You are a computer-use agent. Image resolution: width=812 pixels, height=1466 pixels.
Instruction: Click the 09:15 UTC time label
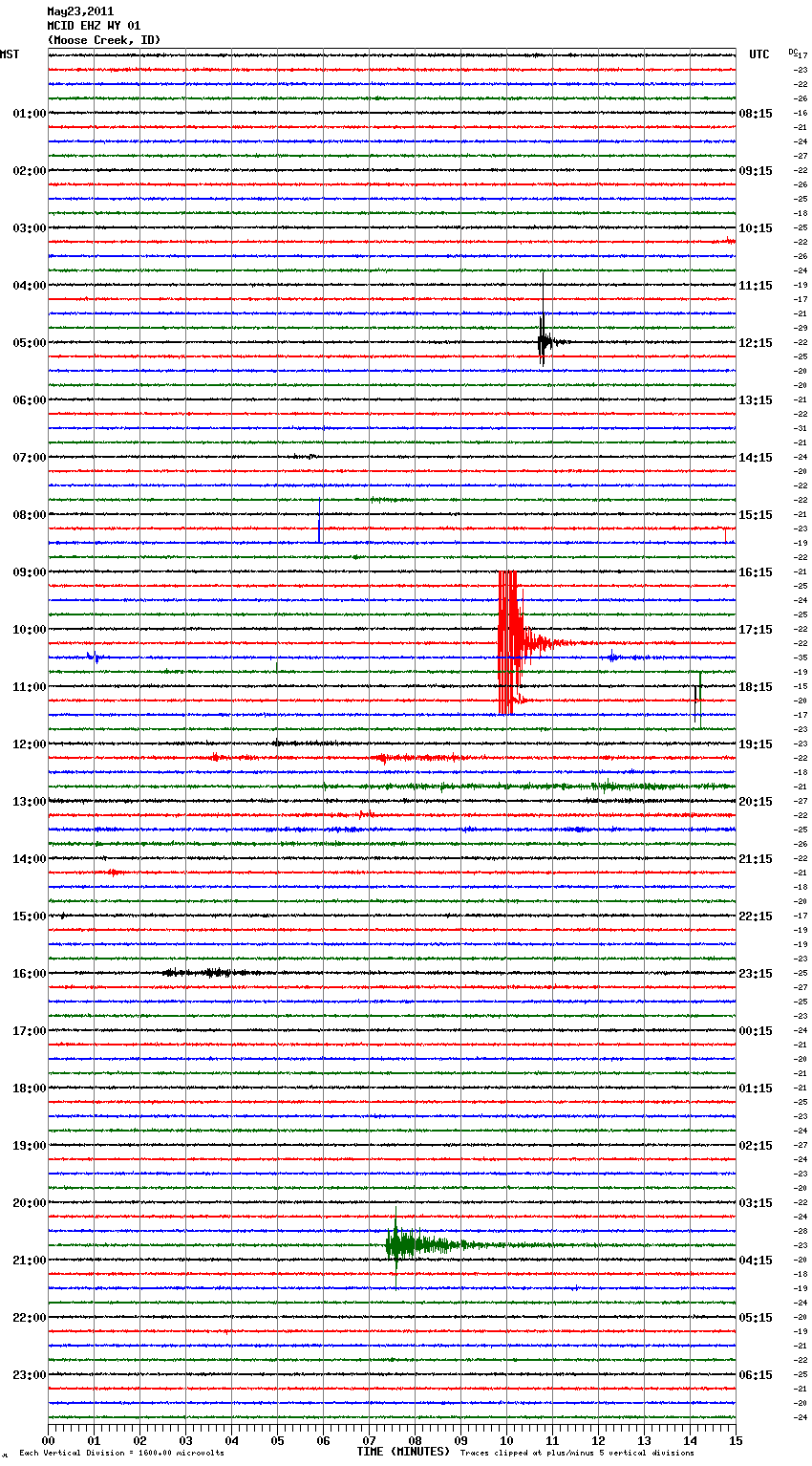pyautogui.click(x=756, y=171)
